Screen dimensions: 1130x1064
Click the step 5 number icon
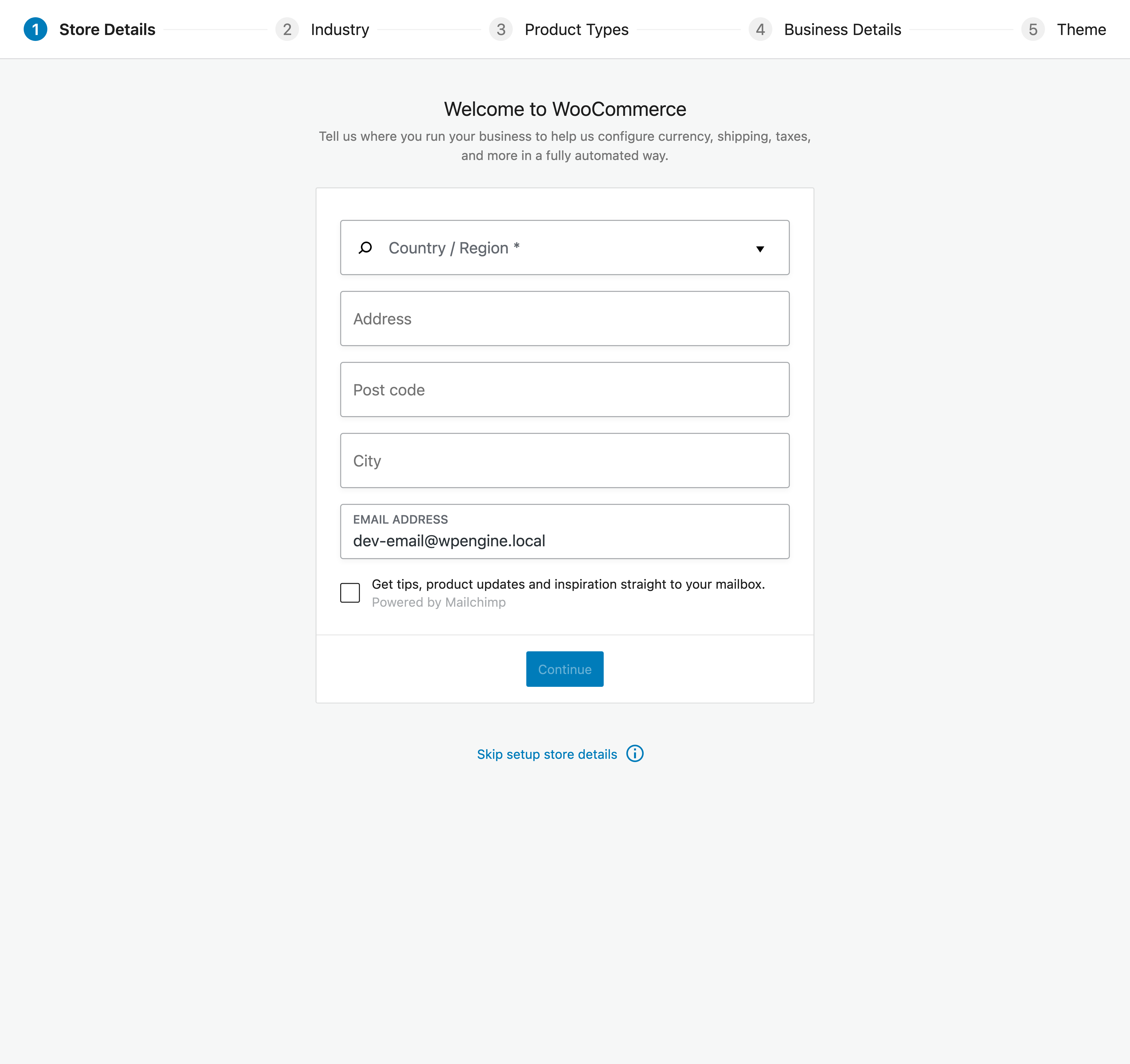pos(1033,30)
